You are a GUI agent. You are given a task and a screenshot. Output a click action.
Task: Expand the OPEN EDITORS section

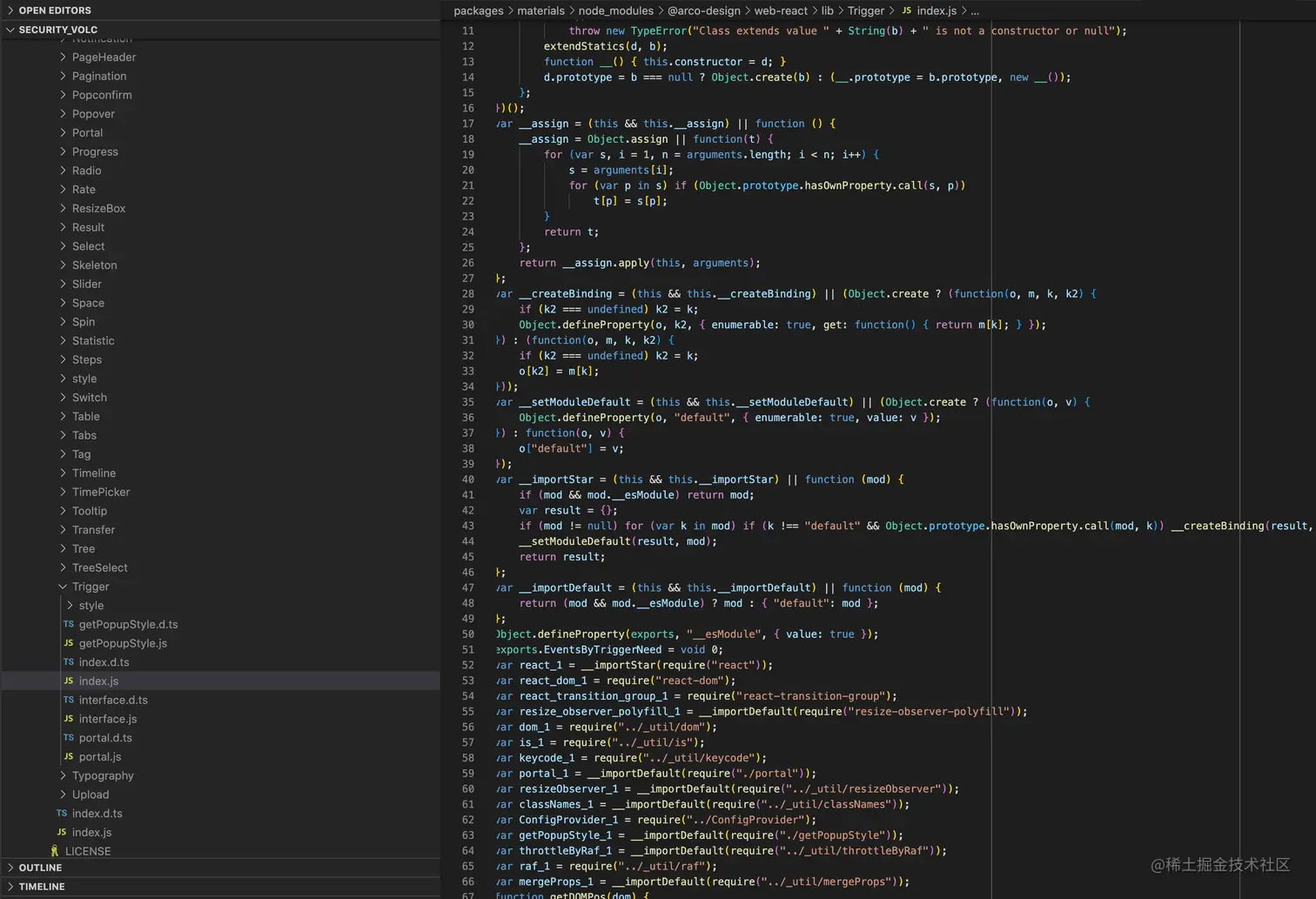10,10
